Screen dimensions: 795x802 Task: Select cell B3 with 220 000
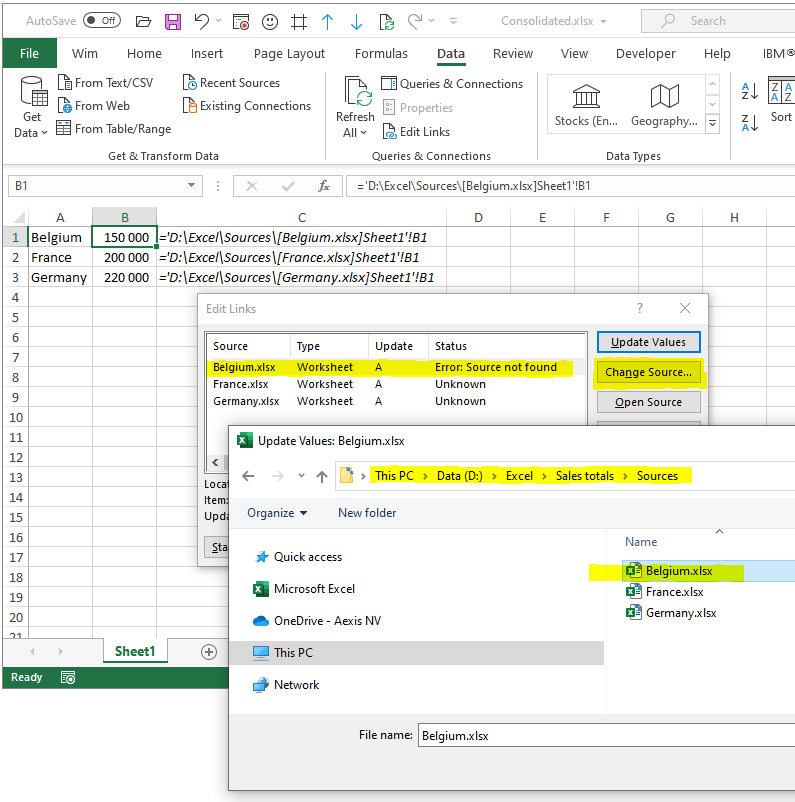(125, 277)
